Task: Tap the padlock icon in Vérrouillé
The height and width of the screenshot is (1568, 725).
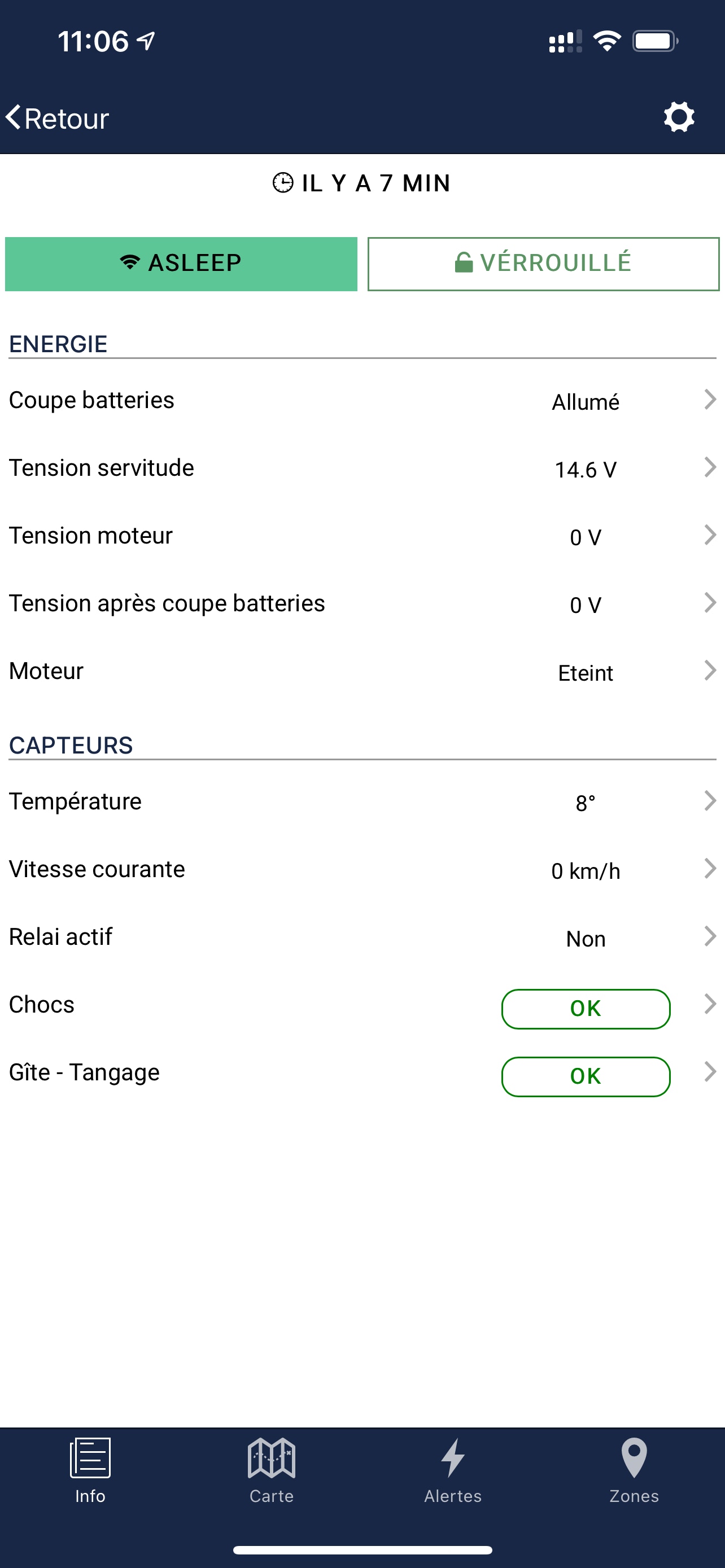Action: pos(464,262)
